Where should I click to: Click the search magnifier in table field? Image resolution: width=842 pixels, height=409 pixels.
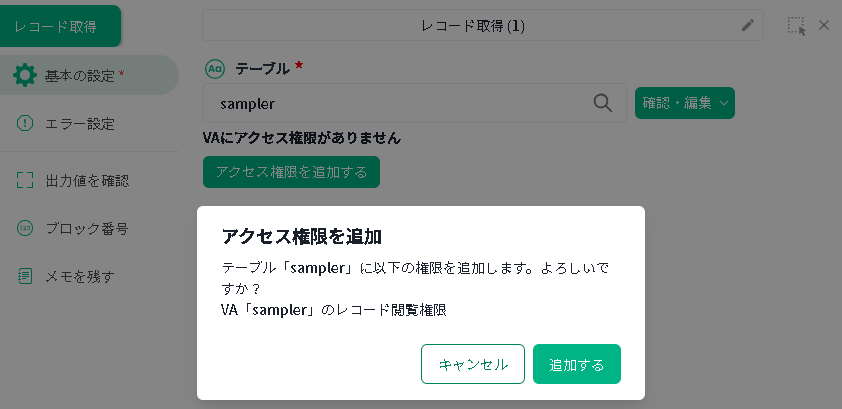pos(603,103)
